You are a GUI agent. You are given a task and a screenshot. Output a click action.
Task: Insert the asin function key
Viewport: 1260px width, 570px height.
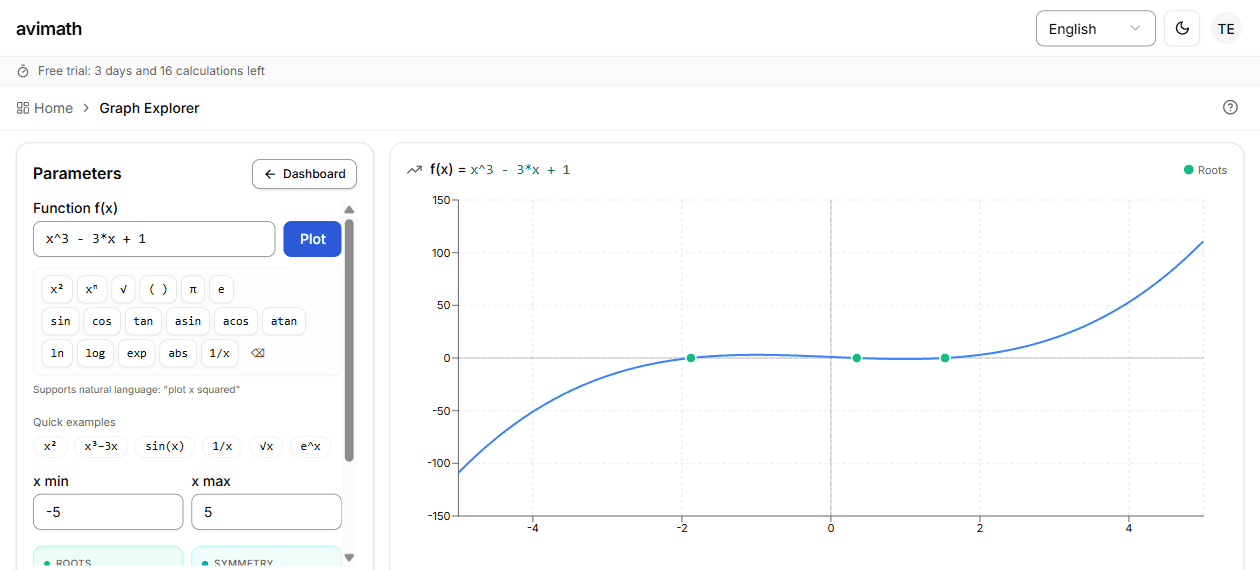(188, 321)
